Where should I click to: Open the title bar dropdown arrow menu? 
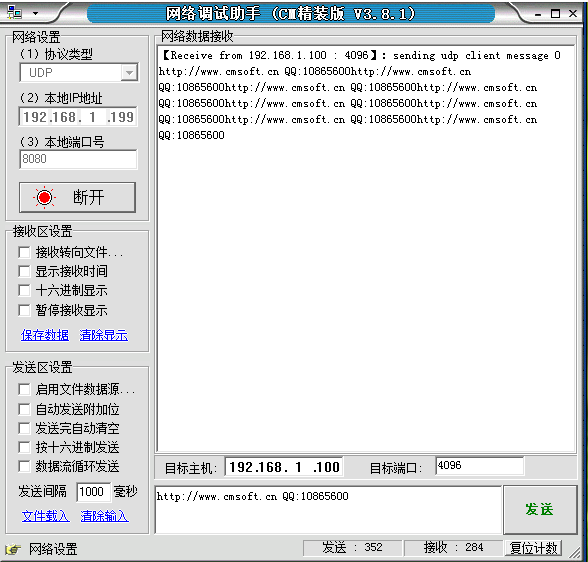pos(36,13)
